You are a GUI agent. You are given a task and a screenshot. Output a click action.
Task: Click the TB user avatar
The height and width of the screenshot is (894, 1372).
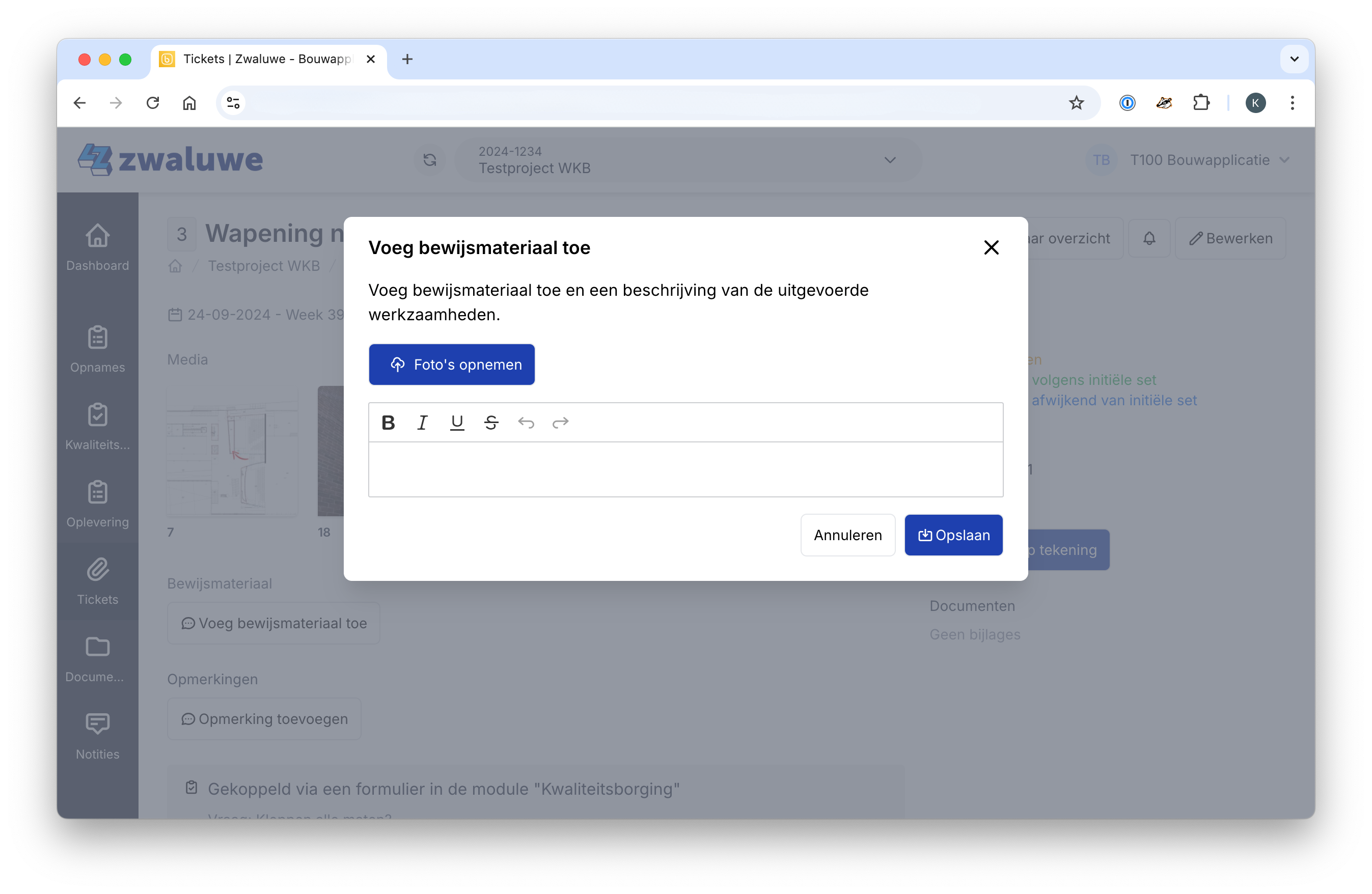(x=1101, y=160)
